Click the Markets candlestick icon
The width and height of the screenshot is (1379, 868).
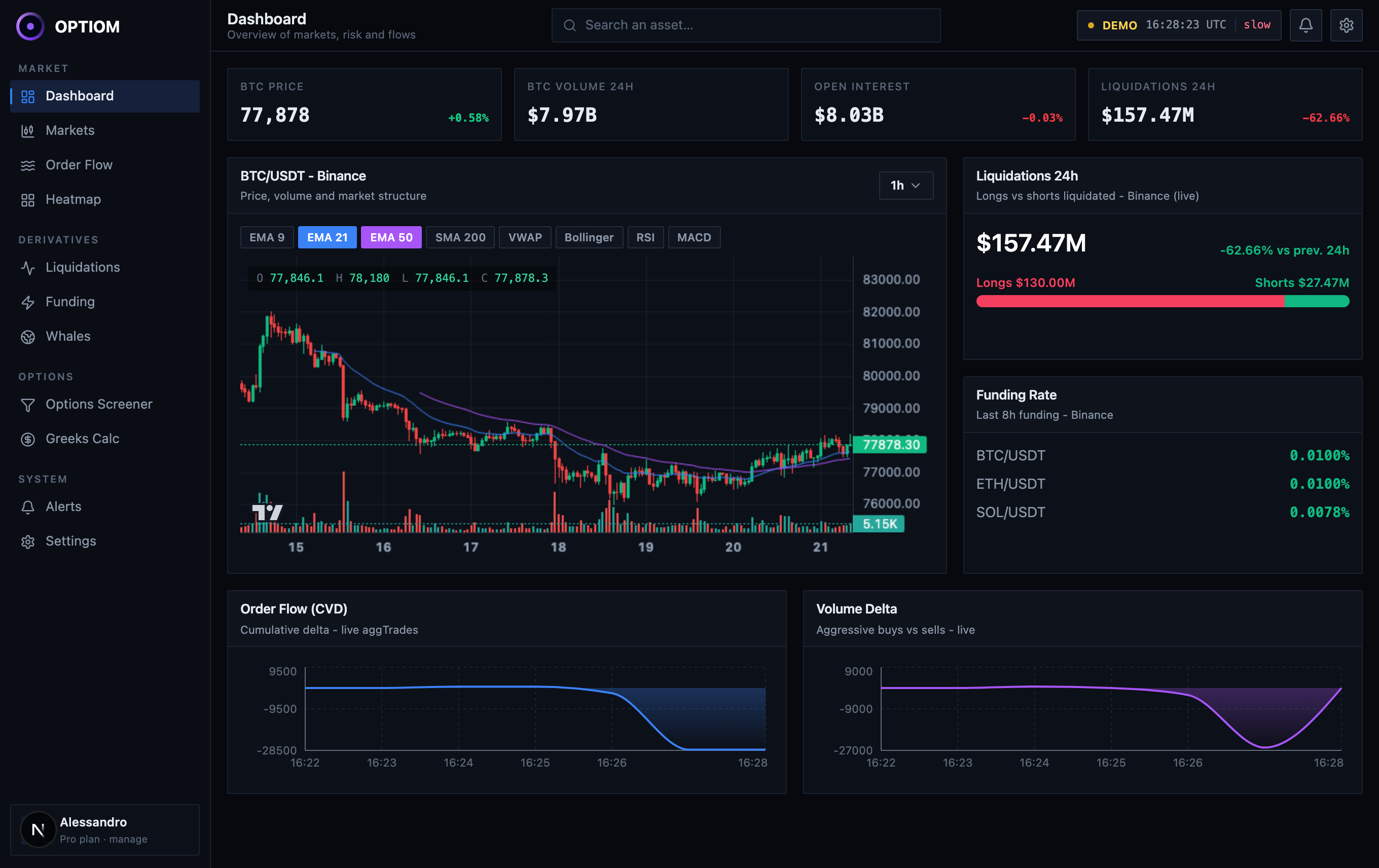(x=28, y=130)
